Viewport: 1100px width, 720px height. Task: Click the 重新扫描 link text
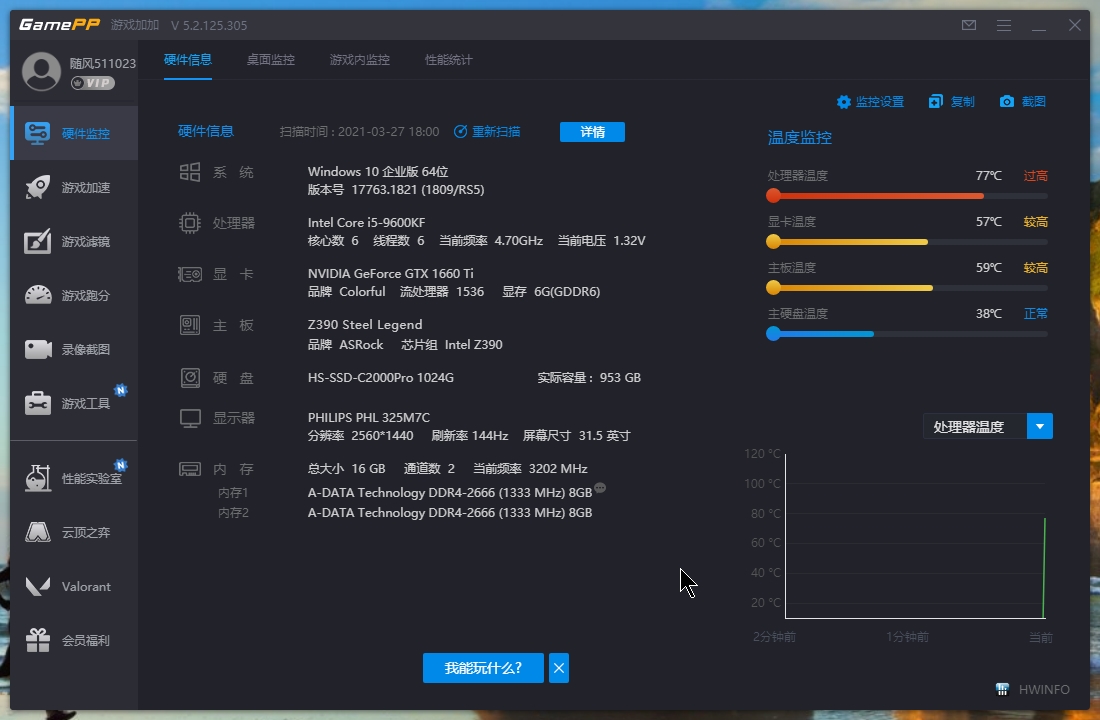(x=496, y=132)
